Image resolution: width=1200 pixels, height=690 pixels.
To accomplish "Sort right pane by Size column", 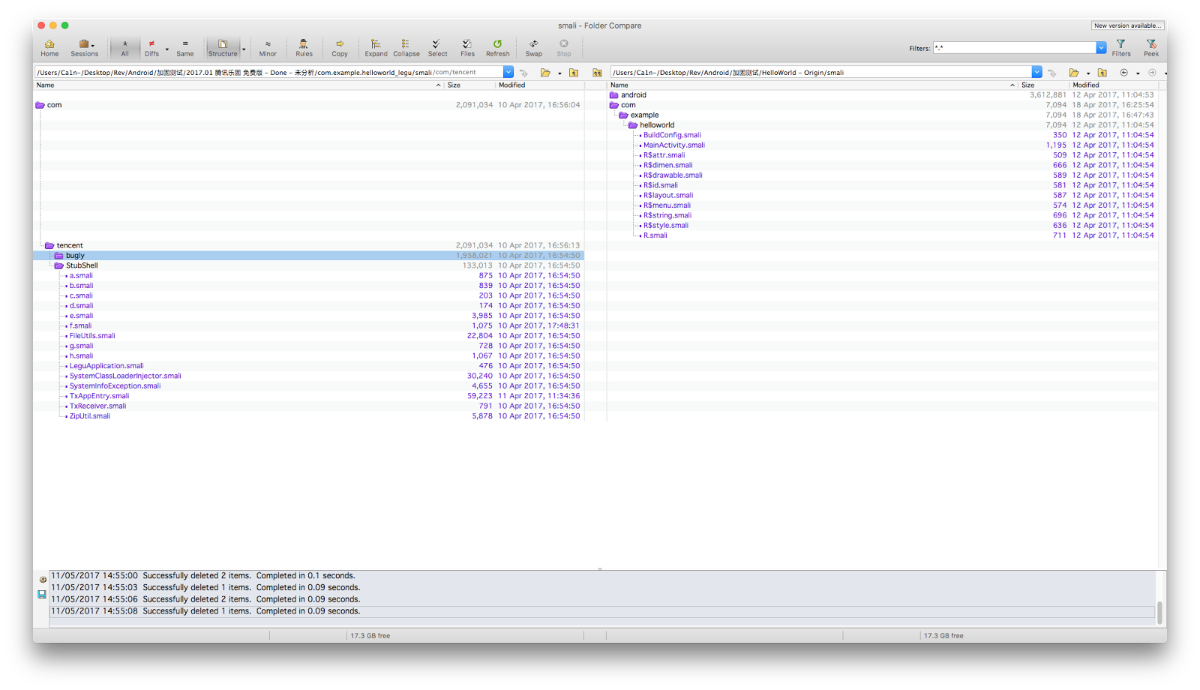I will pyautogui.click(x=1043, y=85).
